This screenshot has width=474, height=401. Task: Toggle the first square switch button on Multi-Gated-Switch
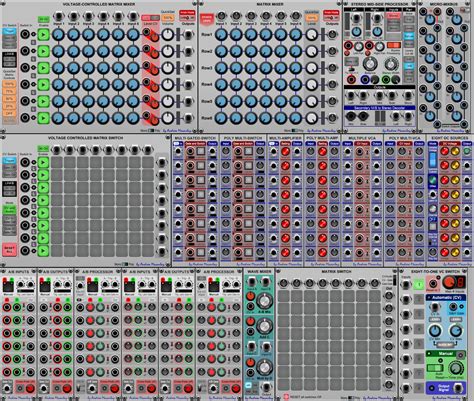pyautogui.click(x=200, y=151)
